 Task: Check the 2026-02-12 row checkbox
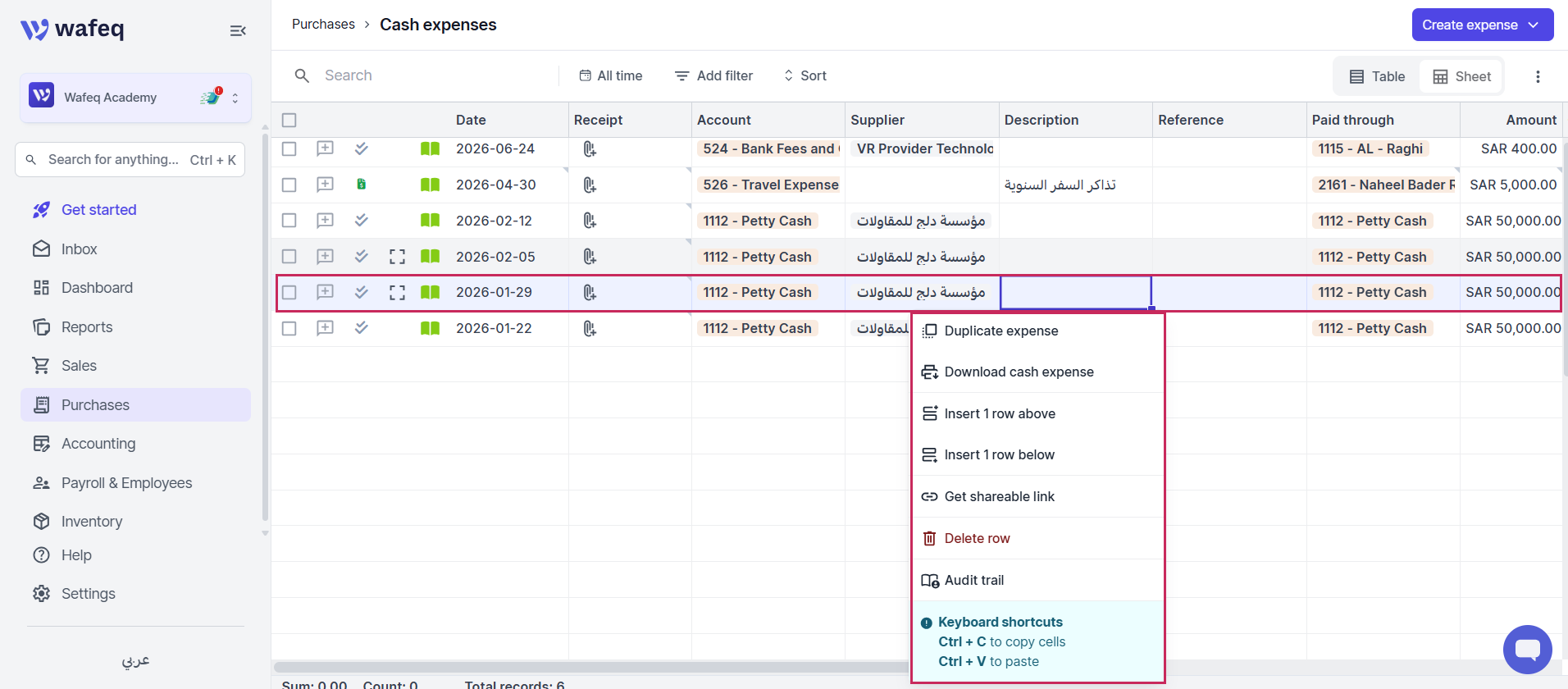coord(289,221)
